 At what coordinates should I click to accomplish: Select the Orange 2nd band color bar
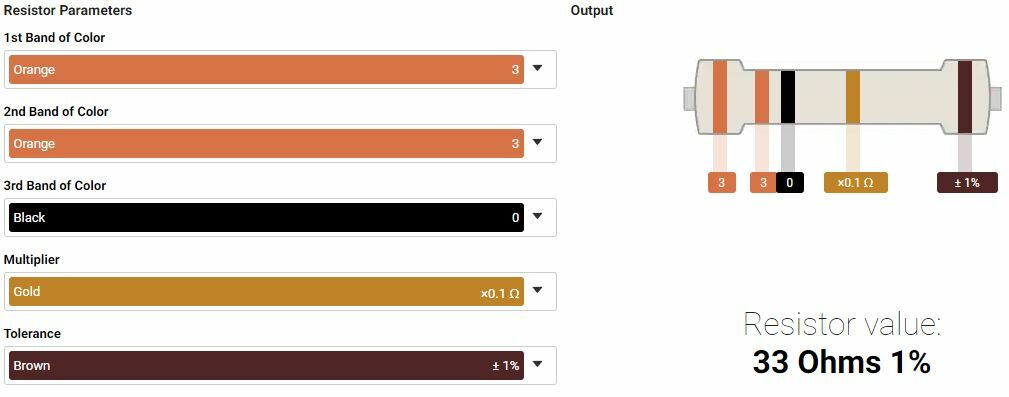click(266, 143)
